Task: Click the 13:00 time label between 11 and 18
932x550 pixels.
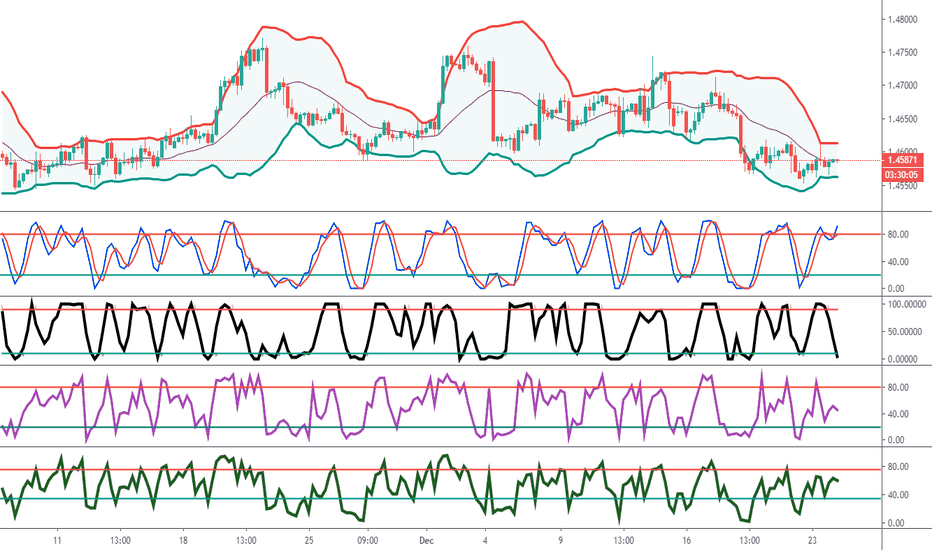Action: [120, 540]
